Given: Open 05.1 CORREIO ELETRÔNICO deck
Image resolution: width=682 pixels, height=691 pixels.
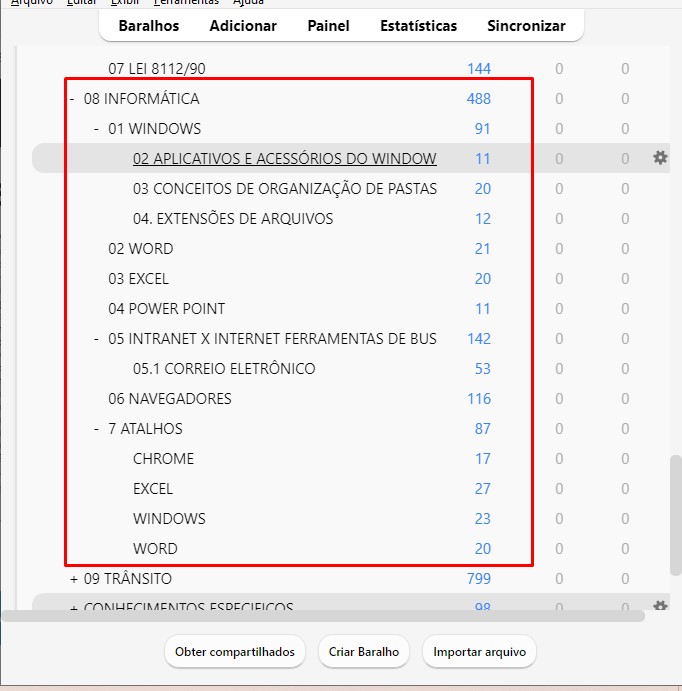Looking at the screenshot, I should point(224,368).
